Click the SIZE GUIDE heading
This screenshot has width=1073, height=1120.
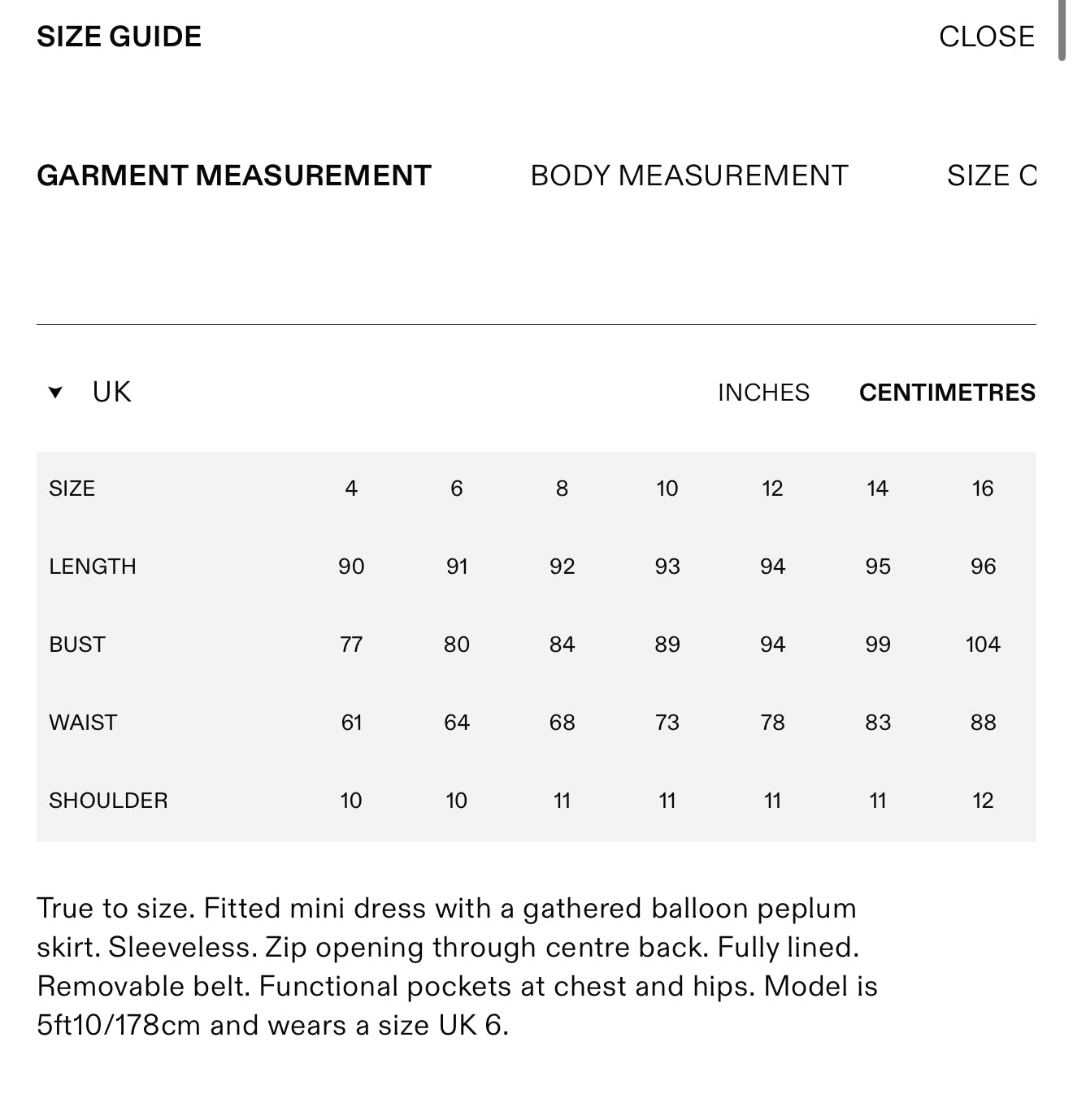point(119,37)
